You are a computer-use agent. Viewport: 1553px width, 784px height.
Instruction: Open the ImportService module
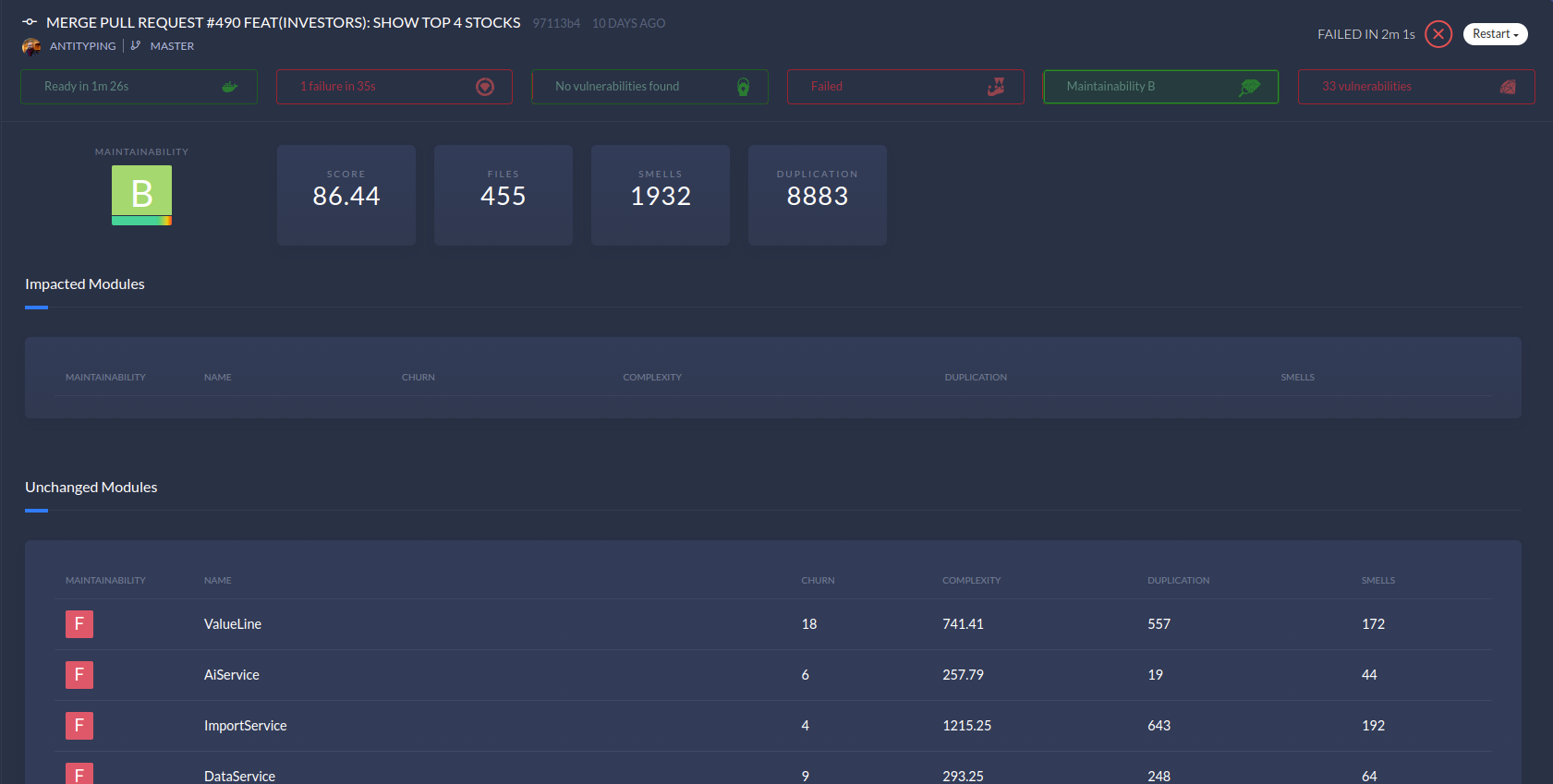[246, 726]
